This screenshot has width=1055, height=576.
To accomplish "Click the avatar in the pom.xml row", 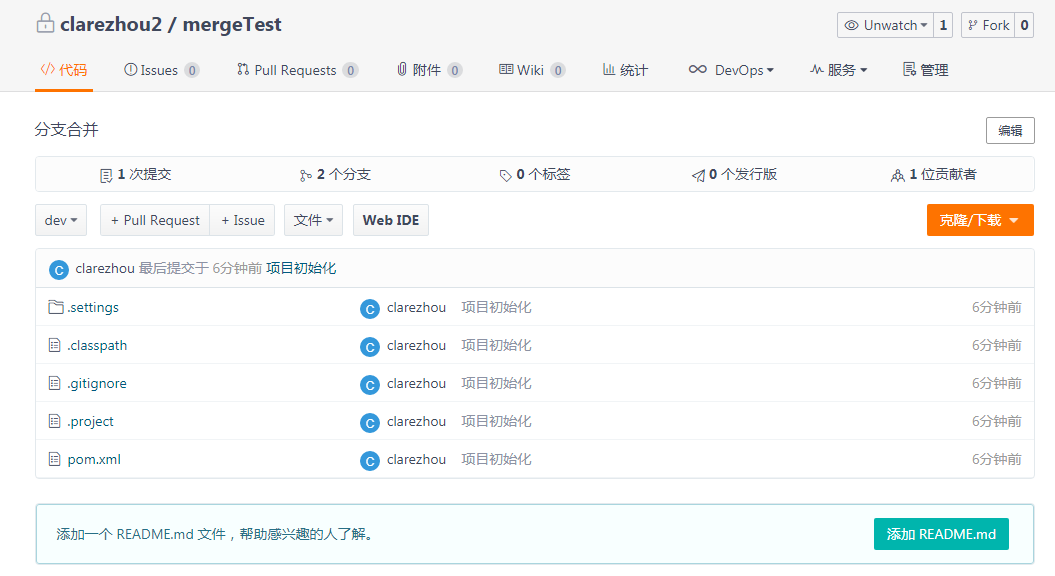I will point(369,461).
